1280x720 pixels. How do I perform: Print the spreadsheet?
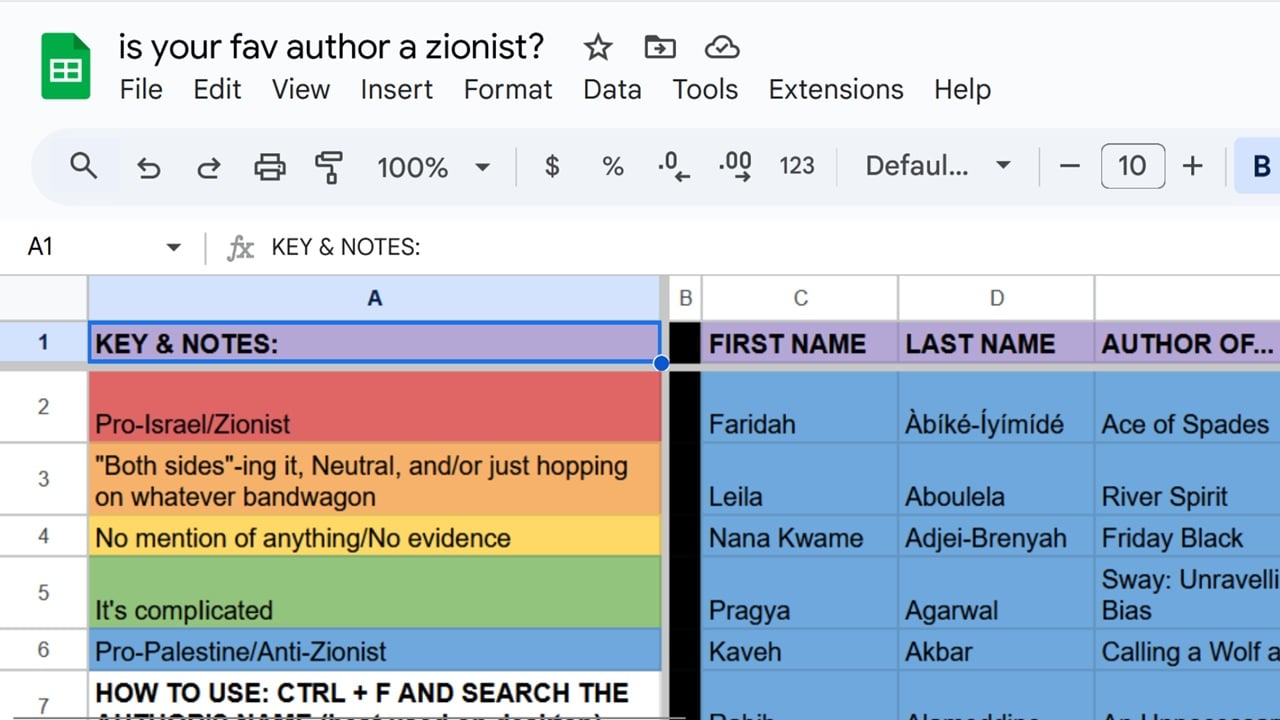click(x=269, y=167)
